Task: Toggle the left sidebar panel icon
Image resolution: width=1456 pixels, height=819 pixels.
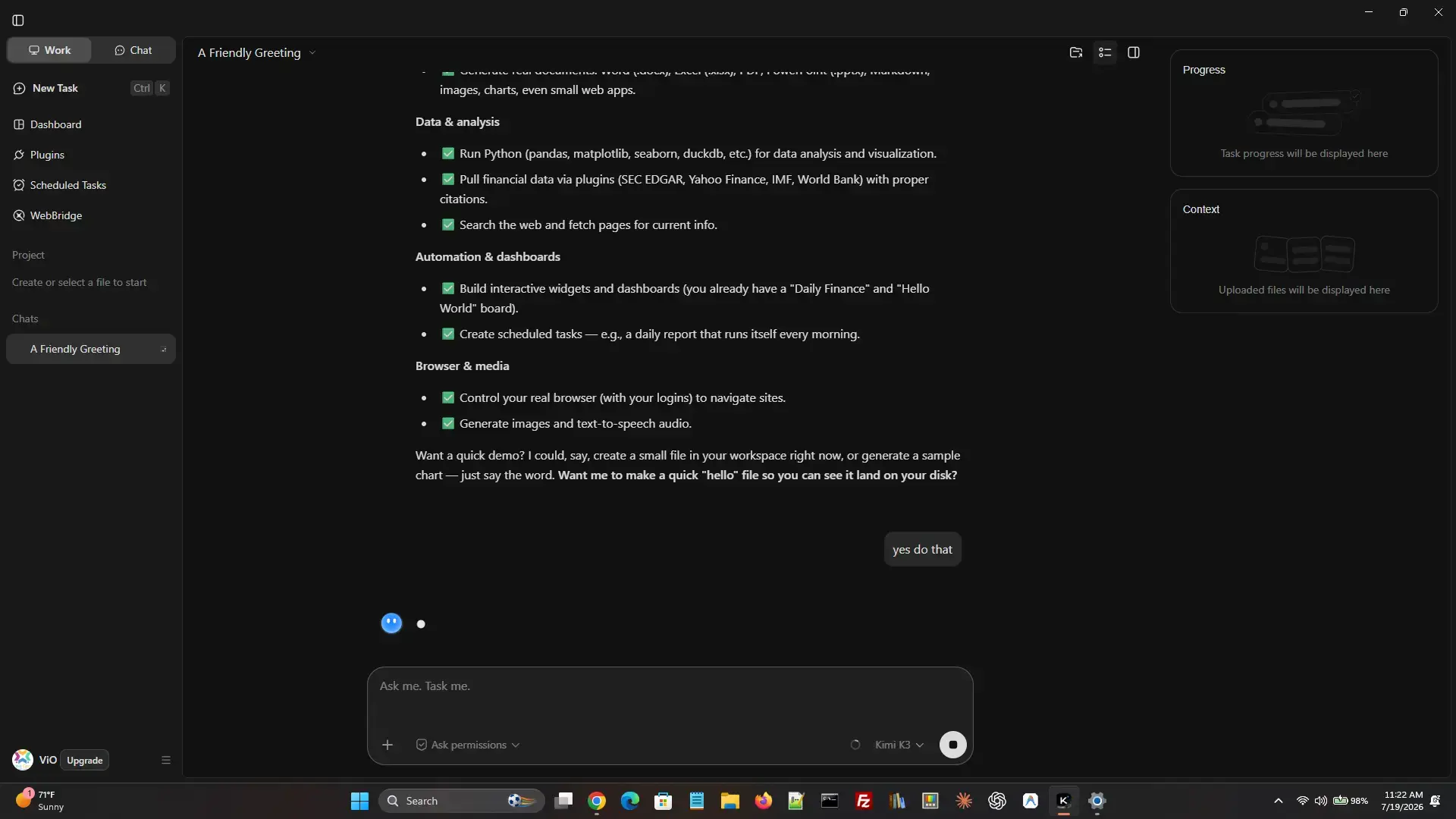Action: pos(18,20)
